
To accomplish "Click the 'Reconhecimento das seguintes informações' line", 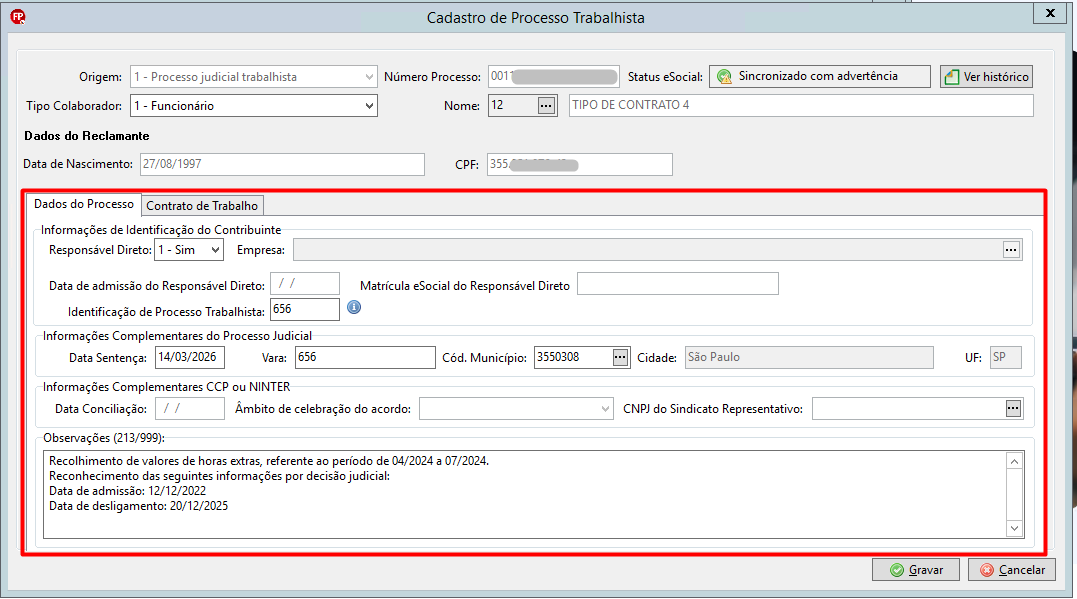I will click(219, 476).
